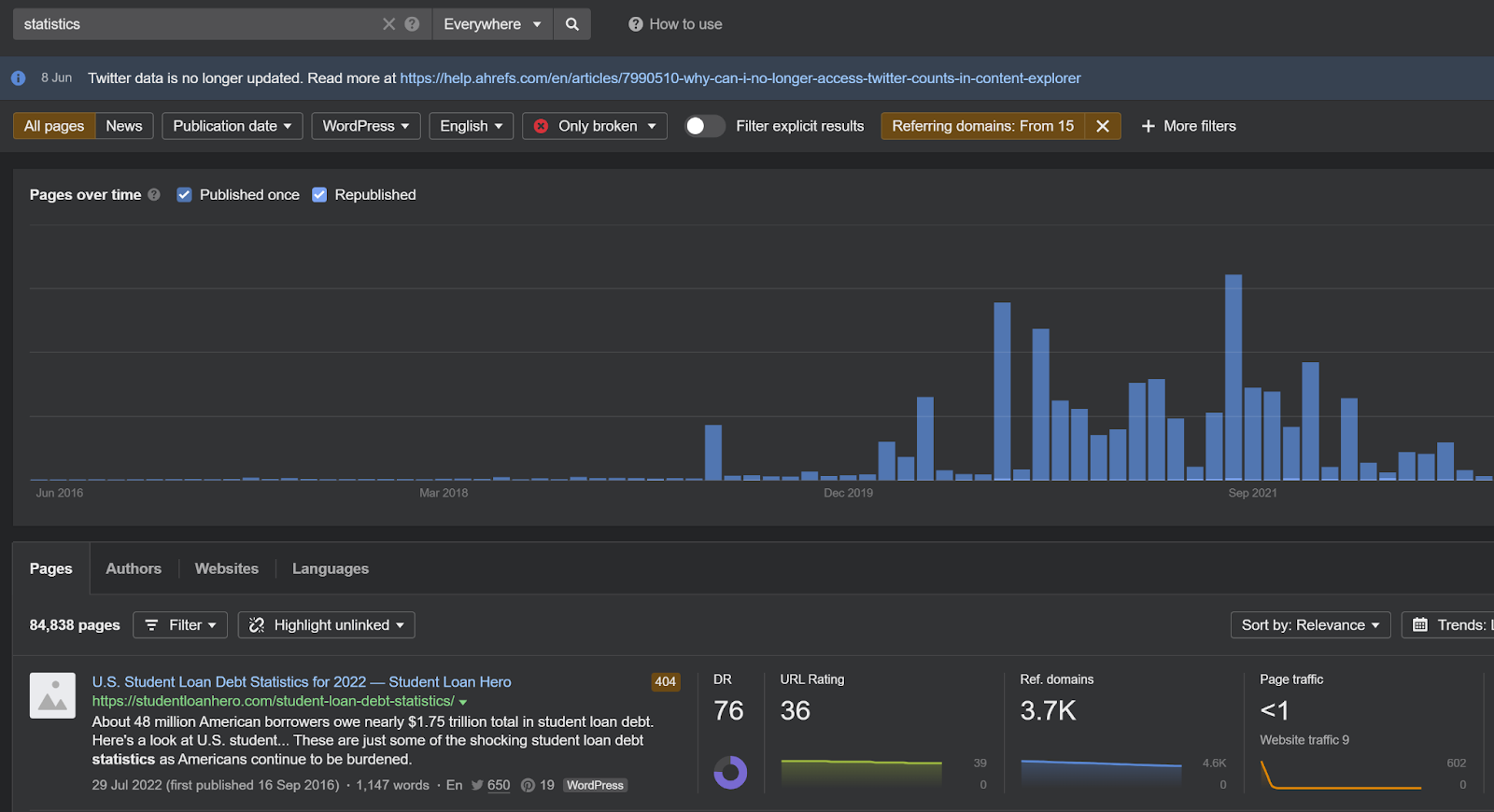Click the 404 status badge
The height and width of the screenshot is (812, 1494).
click(666, 682)
